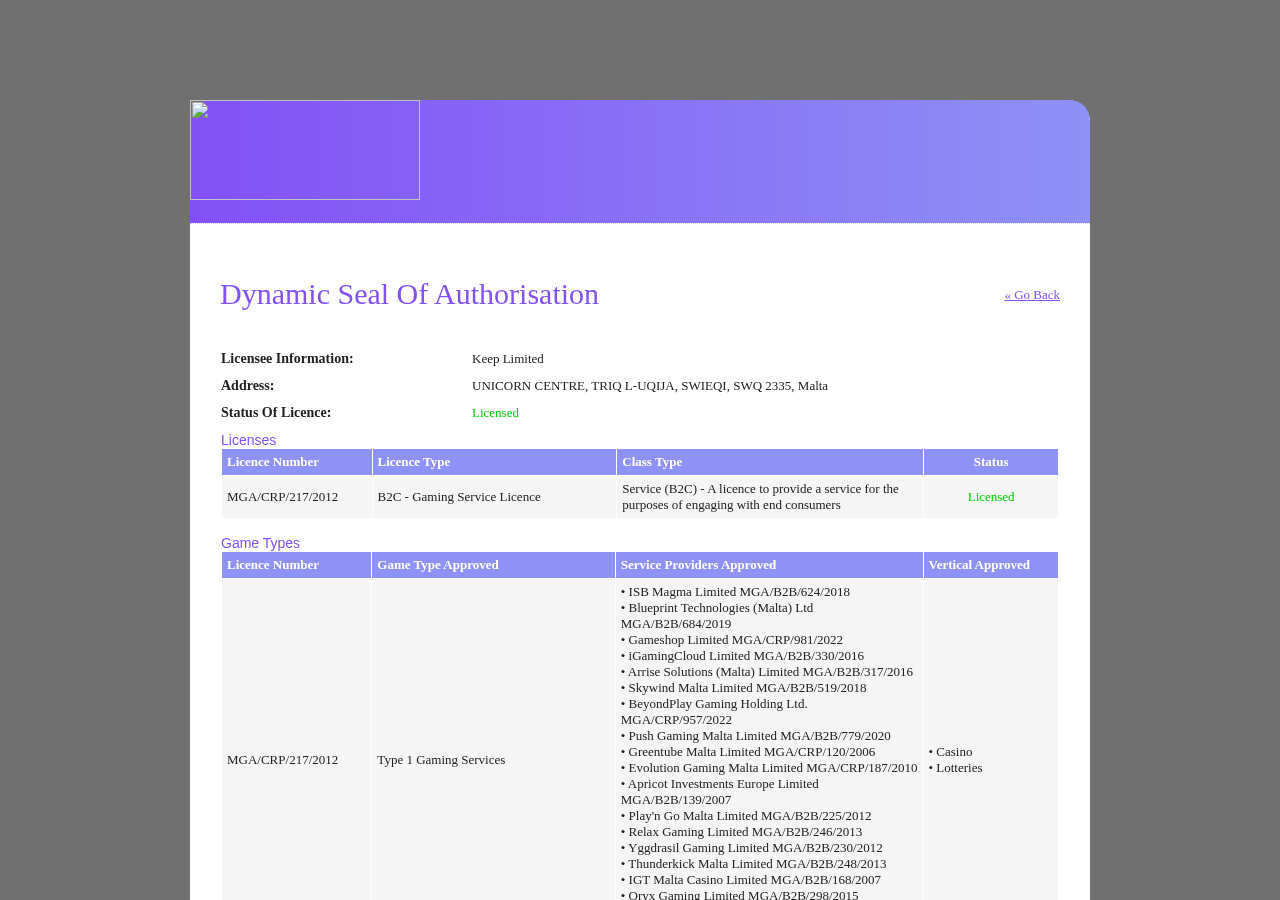
Task: Click the Address label
Action: tap(247, 386)
